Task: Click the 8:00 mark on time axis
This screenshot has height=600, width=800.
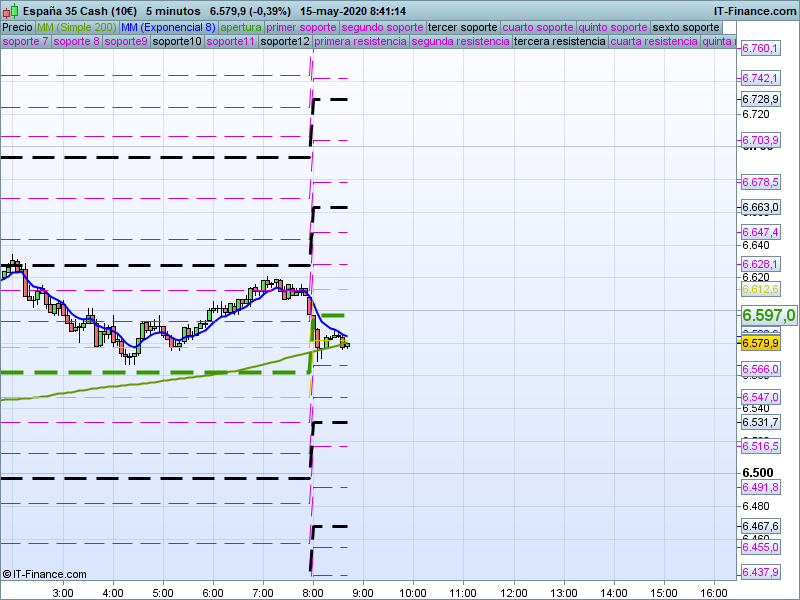Action: click(313, 592)
